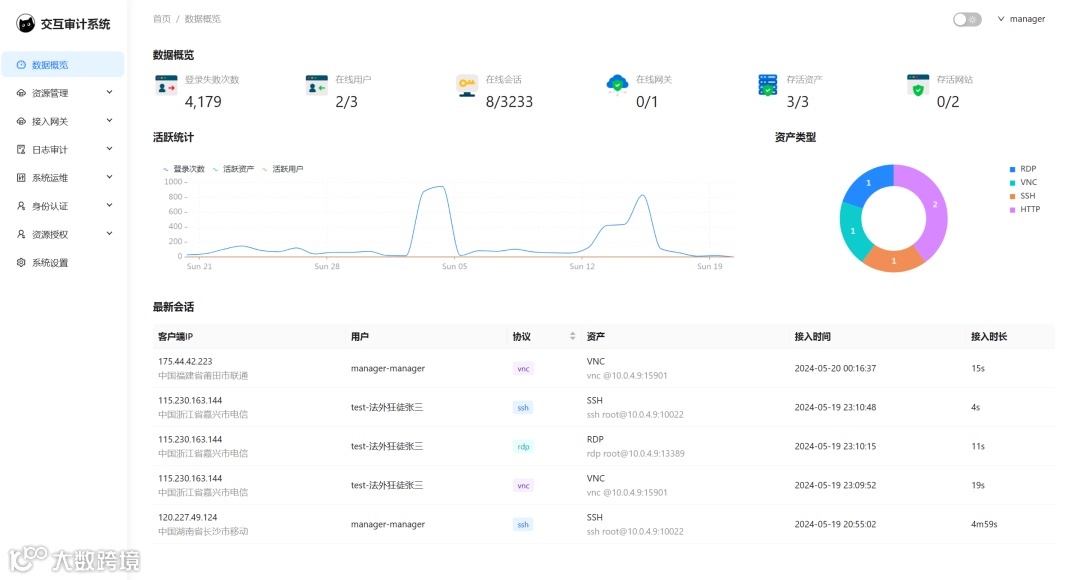The height and width of the screenshot is (580, 1080).
Task: Click the 接入时长 column header
Action: [989, 337]
